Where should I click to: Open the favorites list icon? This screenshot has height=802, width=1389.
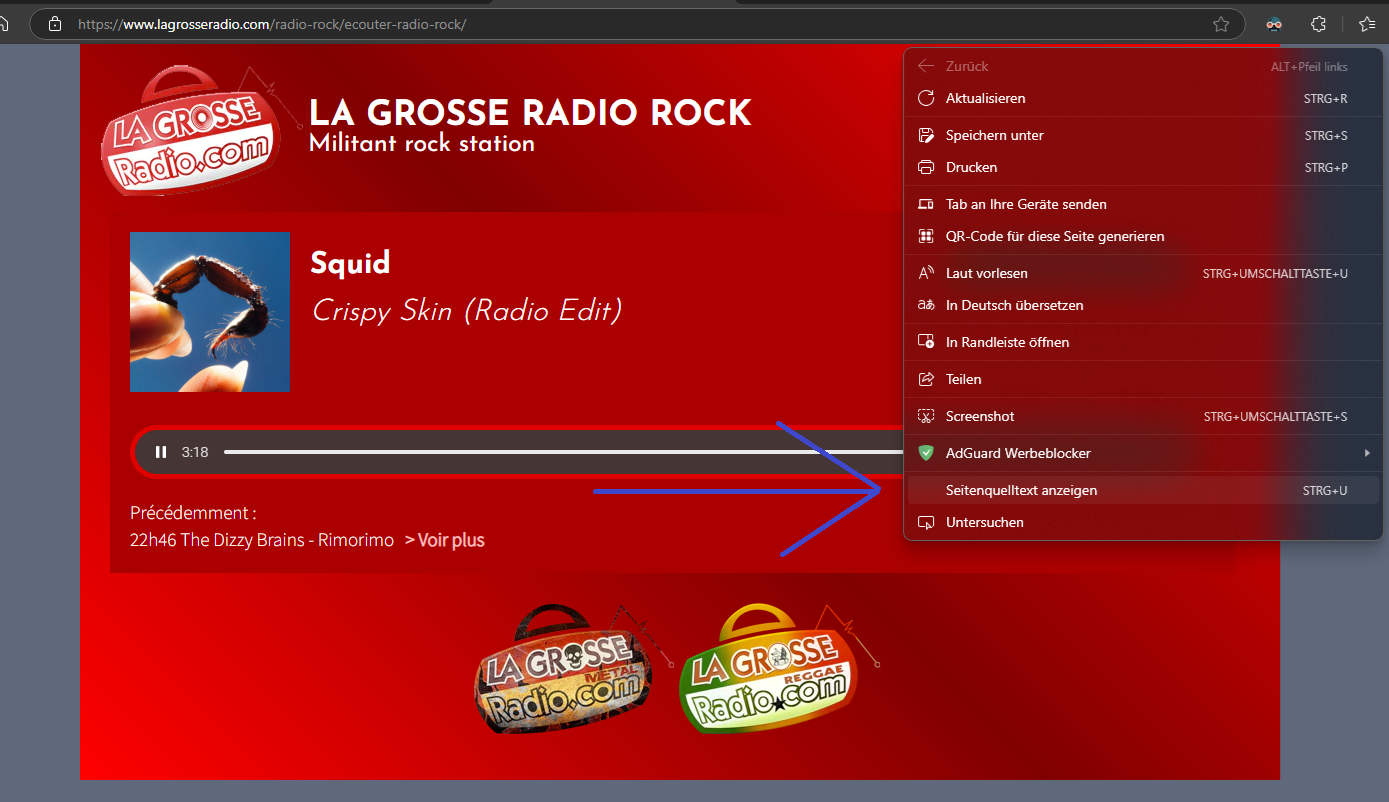(x=1368, y=24)
